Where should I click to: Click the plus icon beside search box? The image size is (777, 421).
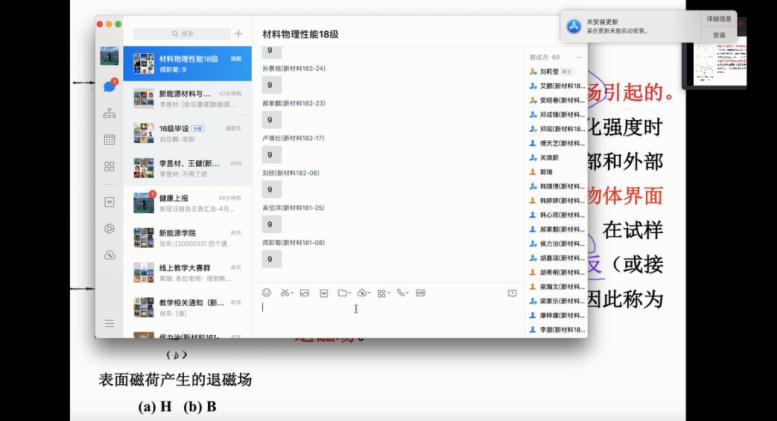pyautogui.click(x=238, y=33)
